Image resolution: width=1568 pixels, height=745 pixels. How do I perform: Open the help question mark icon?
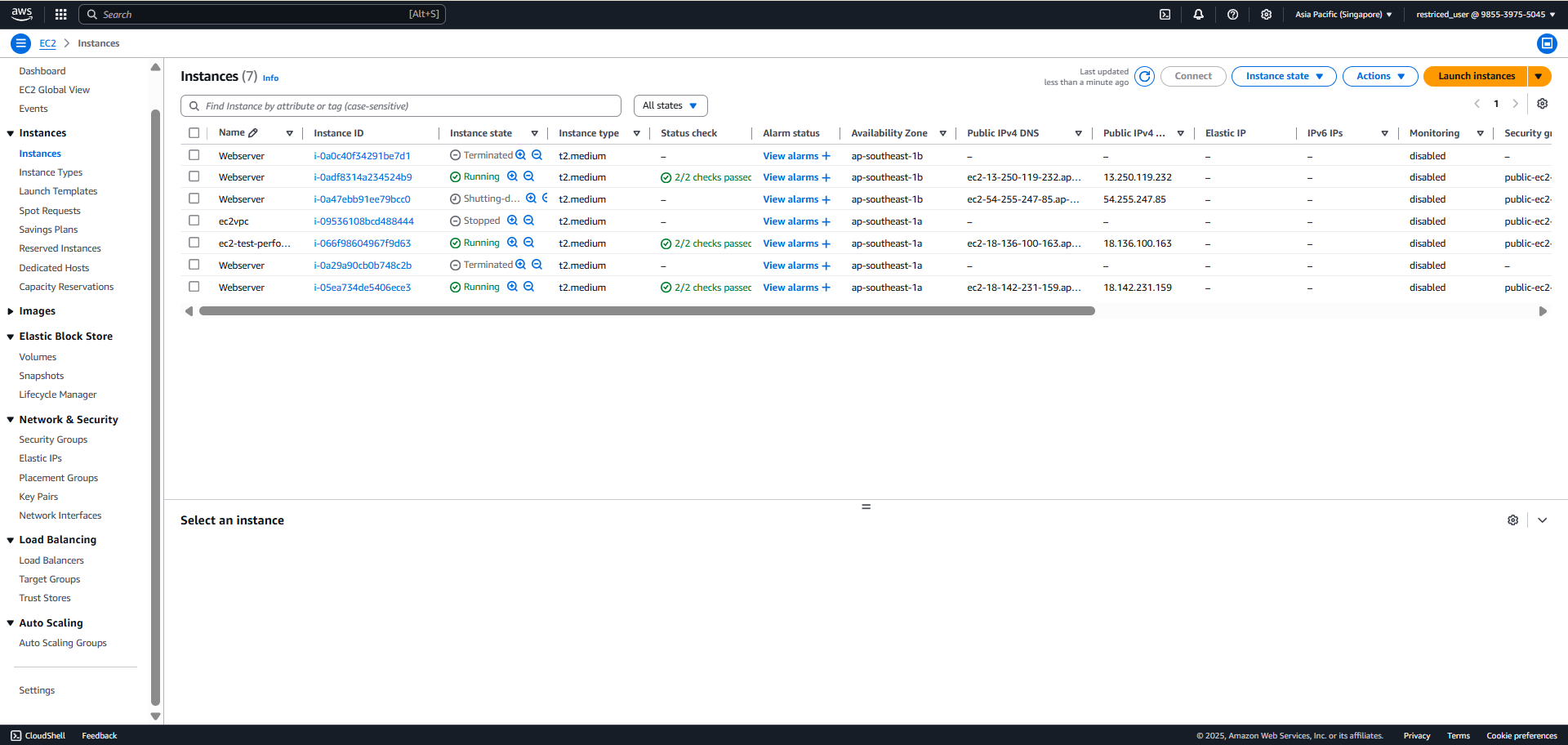[1232, 14]
